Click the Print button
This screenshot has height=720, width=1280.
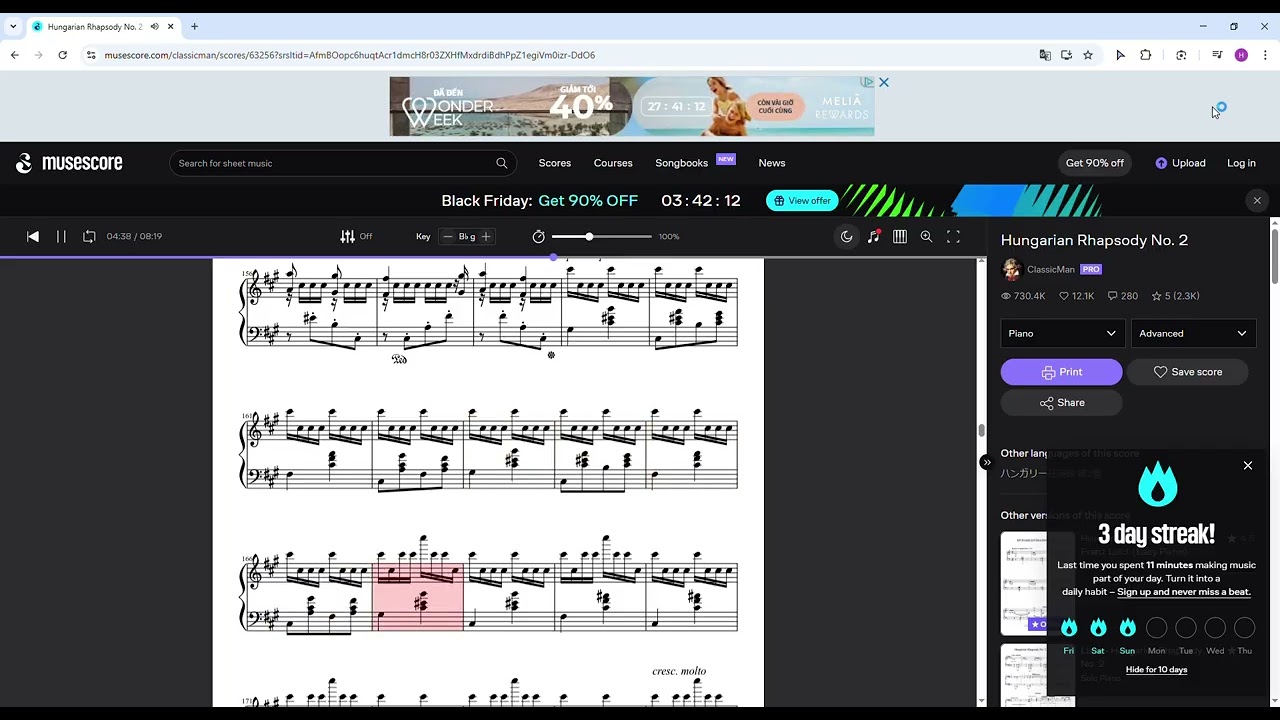click(1061, 372)
